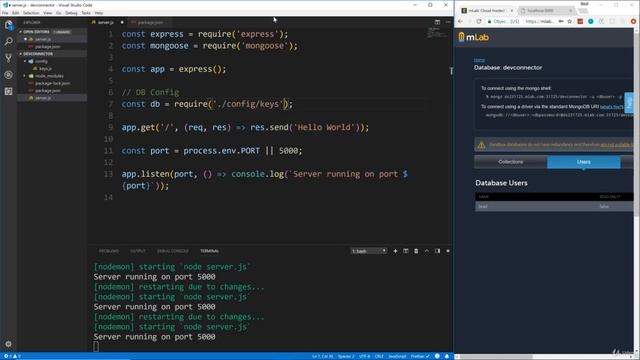Select the Terminal panel tab
Viewport: 640px width, 360px height.
coord(209,251)
